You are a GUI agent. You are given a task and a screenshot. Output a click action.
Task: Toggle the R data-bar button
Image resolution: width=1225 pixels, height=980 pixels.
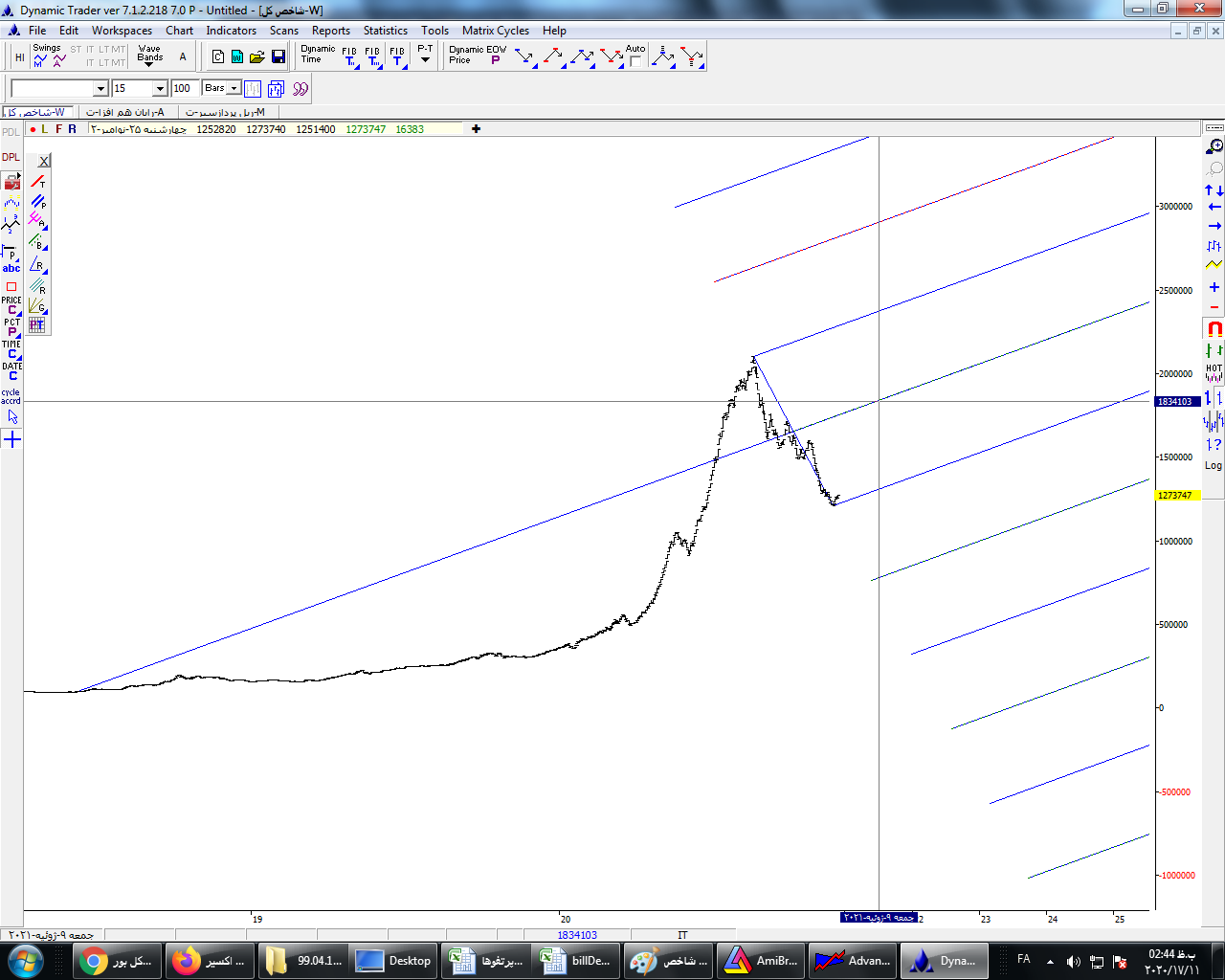click(72, 129)
